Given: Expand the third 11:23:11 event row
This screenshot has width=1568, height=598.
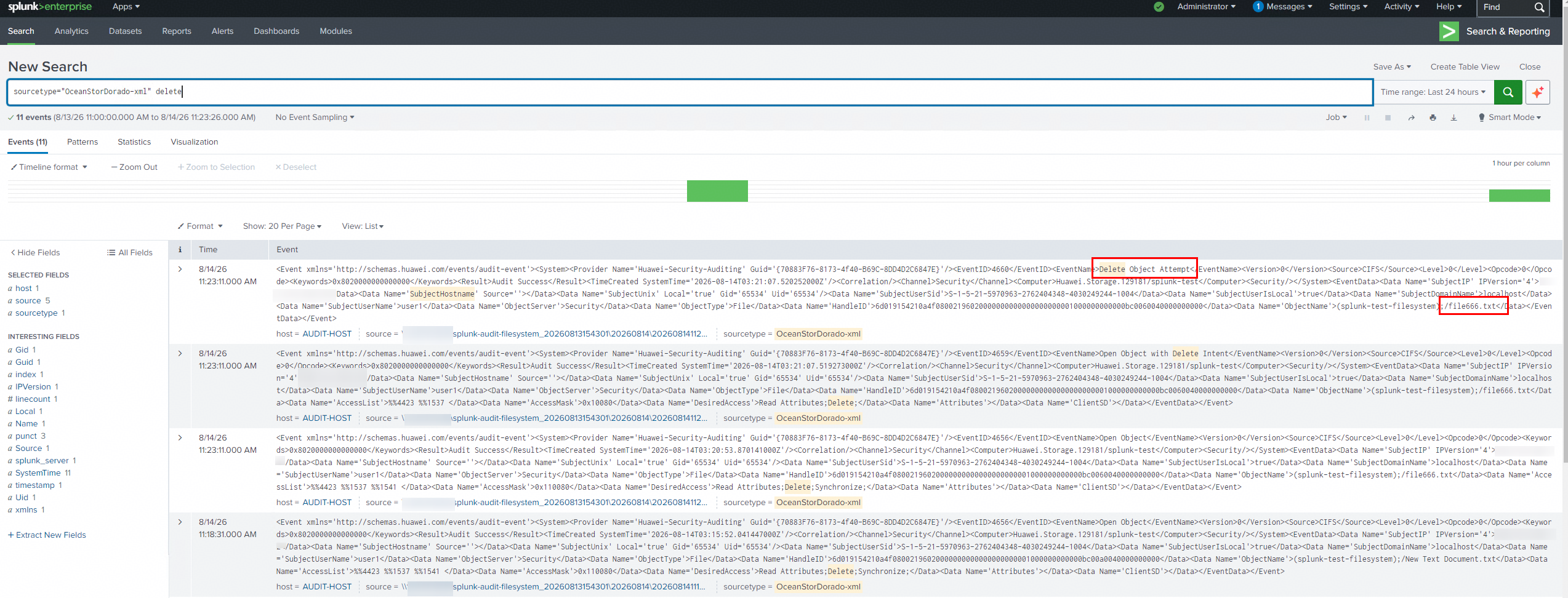Looking at the screenshot, I should click(180, 437).
